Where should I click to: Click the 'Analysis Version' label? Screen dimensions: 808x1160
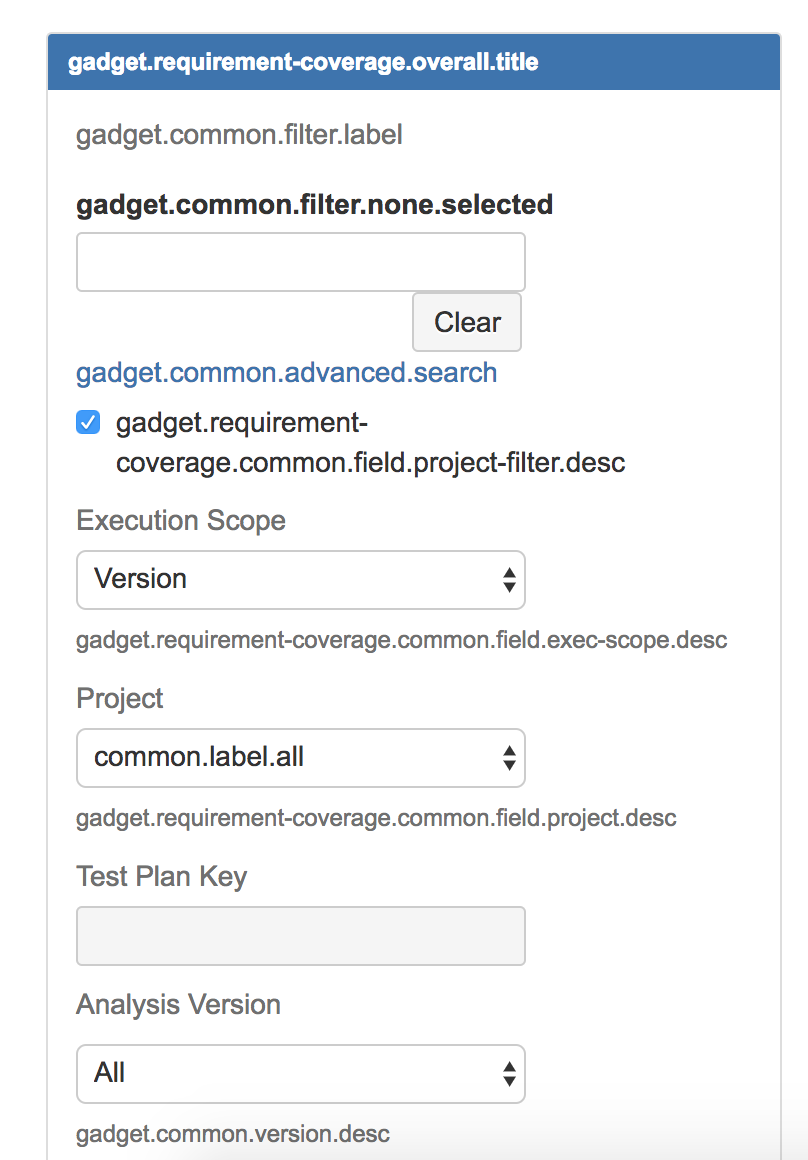pos(178,1005)
